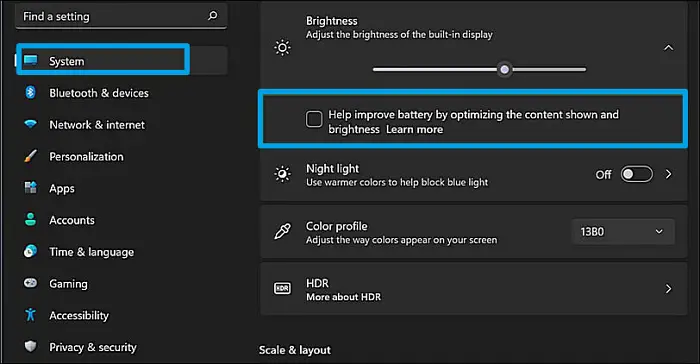This screenshot has width=700, height=364.
Task: Collapse the Brightness section chevron
Action: click(668, 48)
